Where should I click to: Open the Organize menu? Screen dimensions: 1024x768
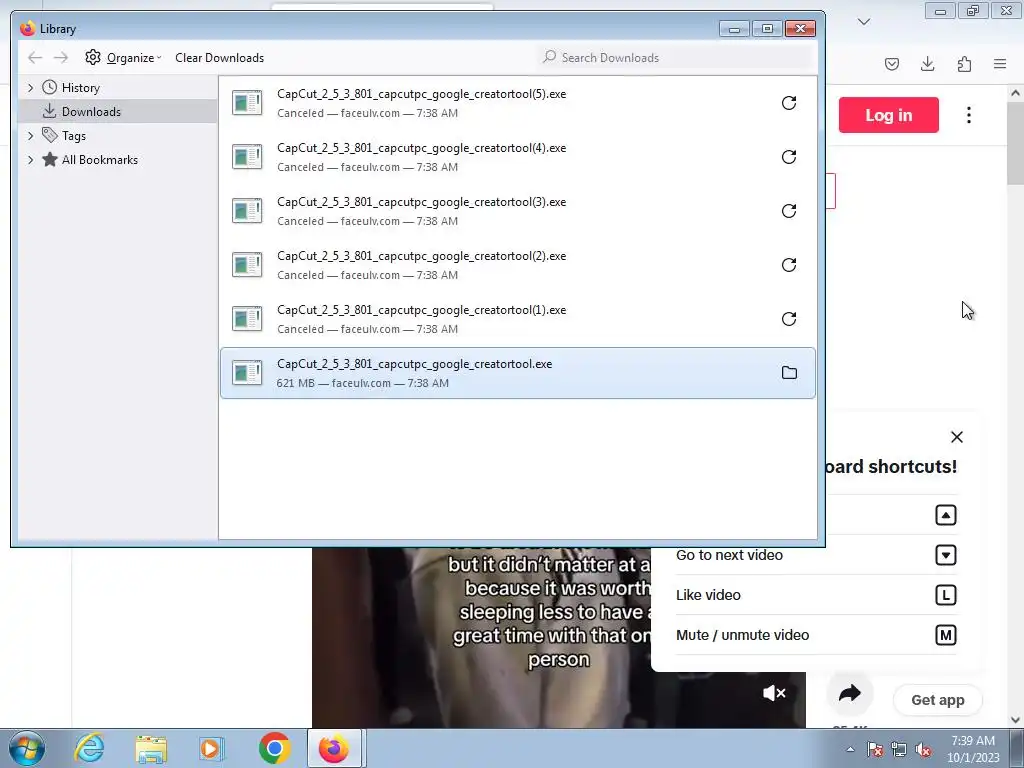(x=123, y=57)
